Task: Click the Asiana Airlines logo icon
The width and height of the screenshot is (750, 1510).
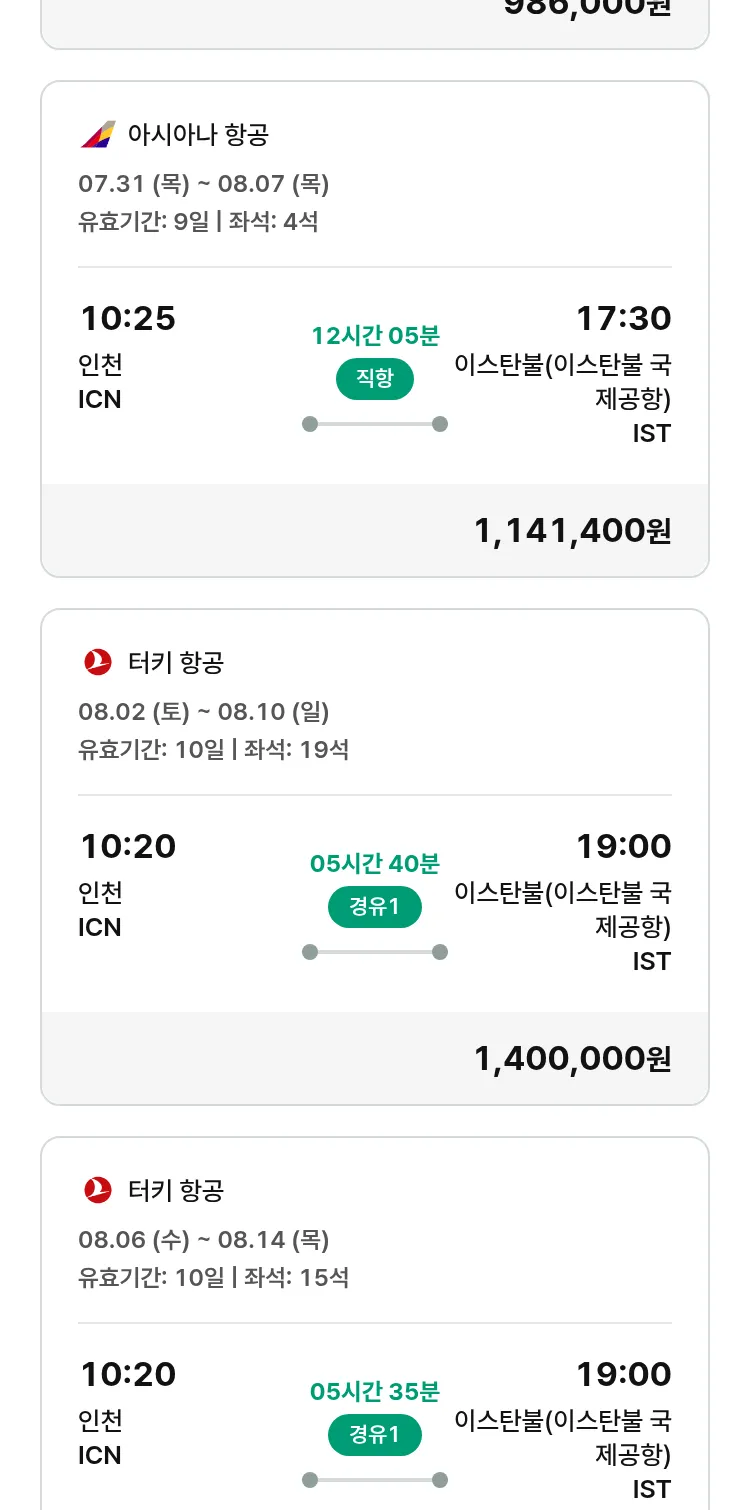Action: click(x=98, y=134)
